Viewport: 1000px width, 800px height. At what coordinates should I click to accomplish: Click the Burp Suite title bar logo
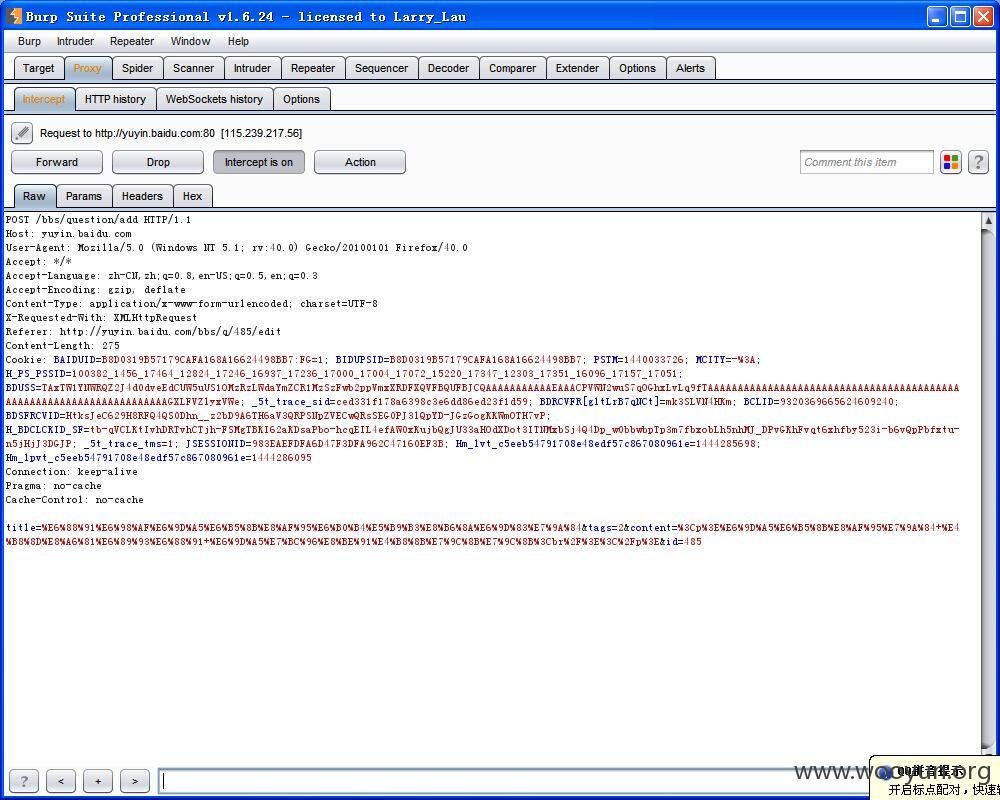click(15, 16)
